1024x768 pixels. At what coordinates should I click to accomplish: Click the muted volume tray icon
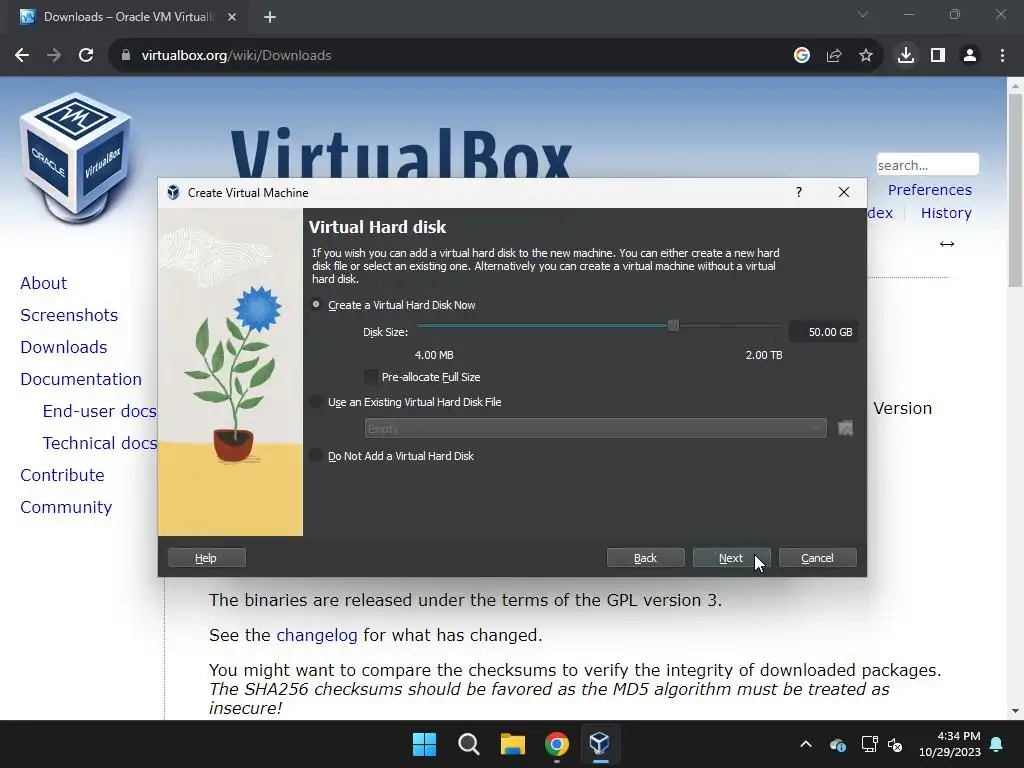point(895,744)
